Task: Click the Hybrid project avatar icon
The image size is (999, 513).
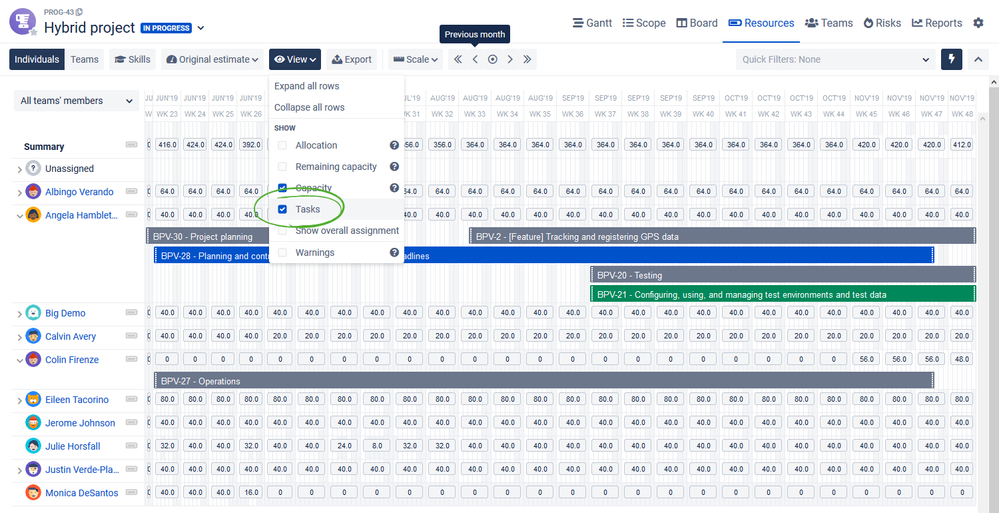Action: click(22, 22)
